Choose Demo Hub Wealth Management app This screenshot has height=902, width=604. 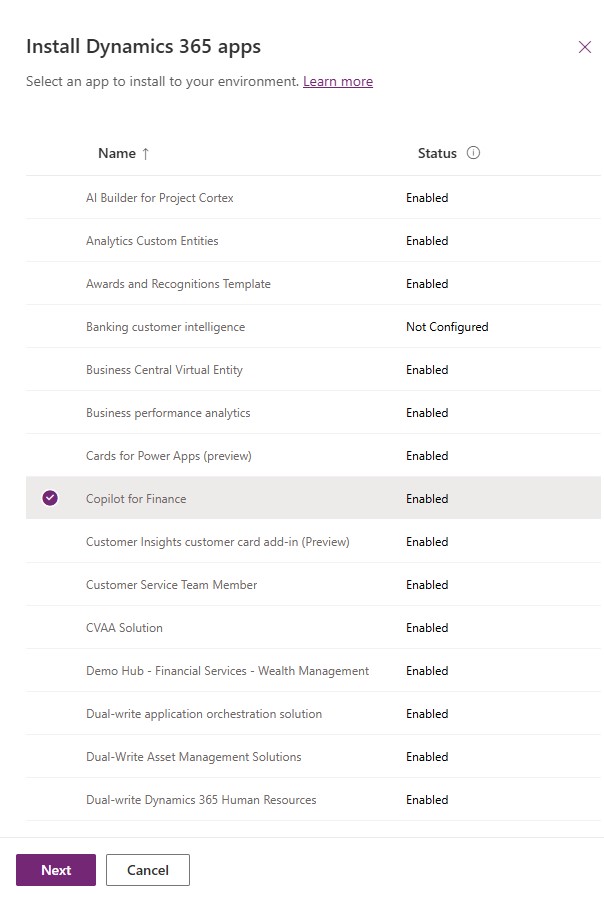click(314, 671)
